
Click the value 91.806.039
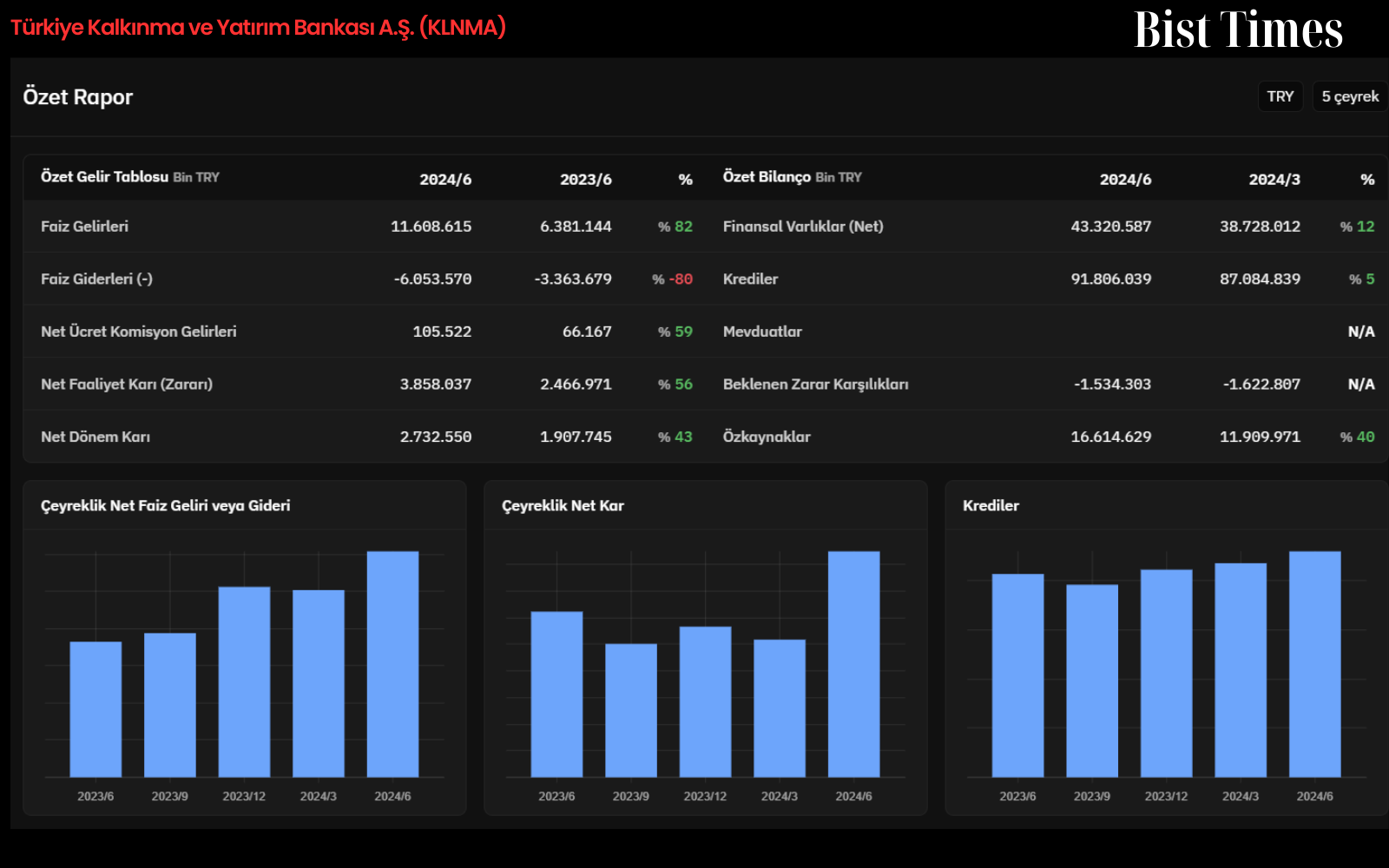pos(1110,279)
